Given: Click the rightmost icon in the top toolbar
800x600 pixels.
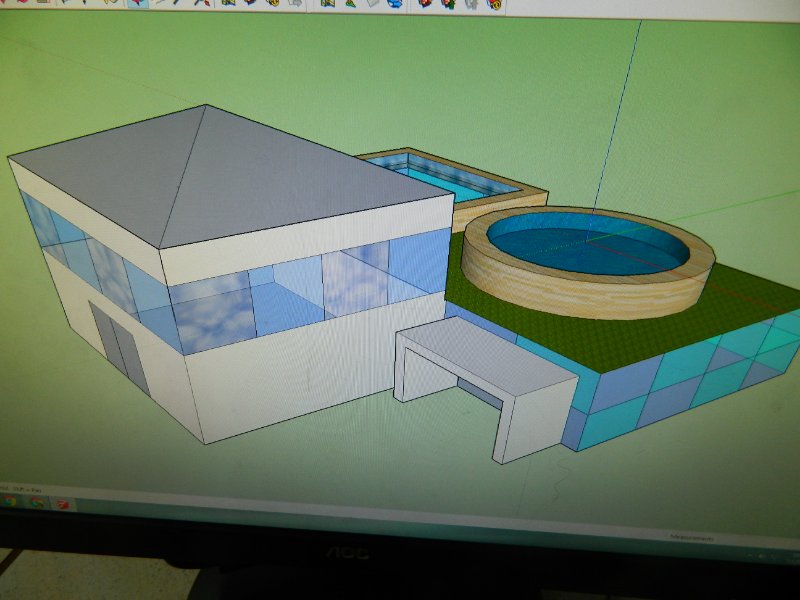Looking at the screenshot, I should click(x=493, y=4).
